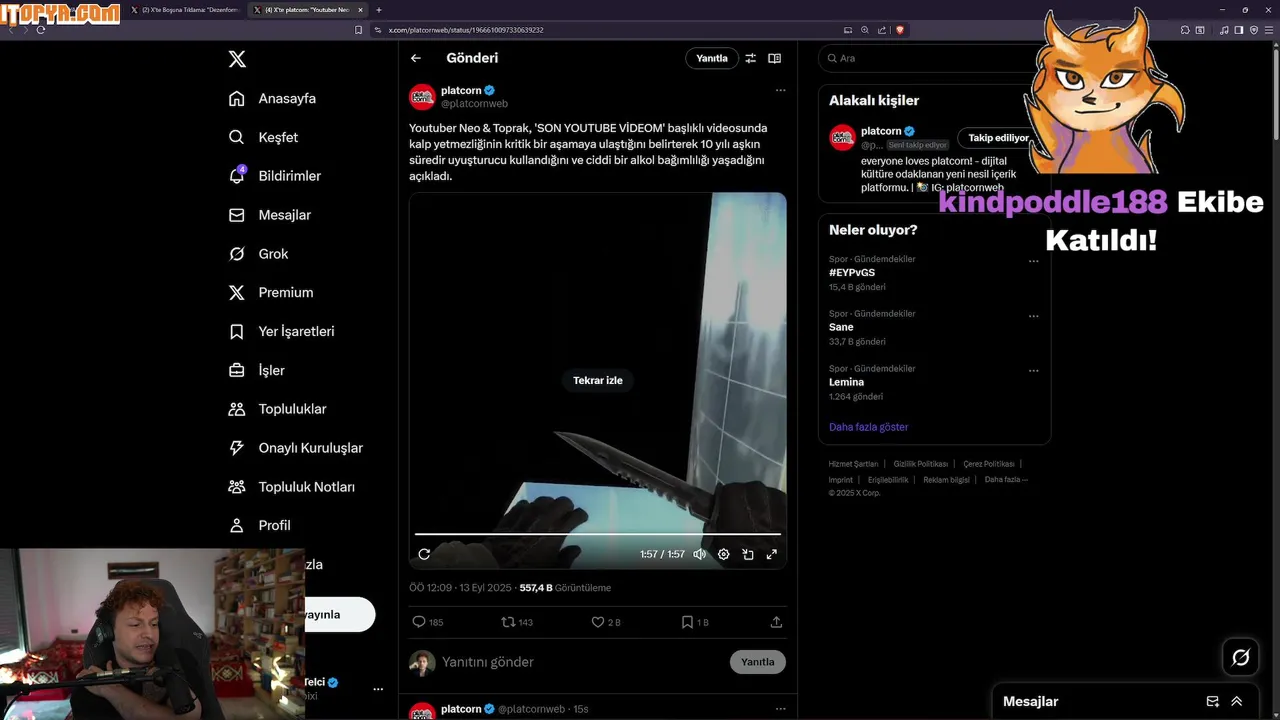Open Anasayfa home page
The height and width of the screenshot is (720, 1280).
[272, 98]
